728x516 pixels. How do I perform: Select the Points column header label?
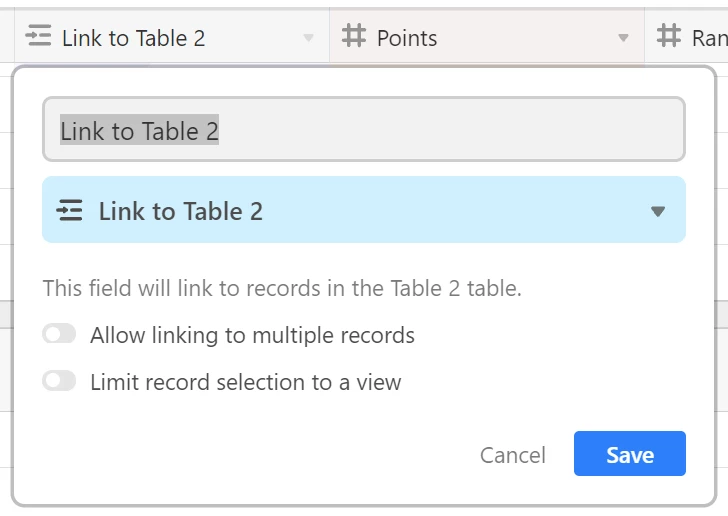(407, 38)
